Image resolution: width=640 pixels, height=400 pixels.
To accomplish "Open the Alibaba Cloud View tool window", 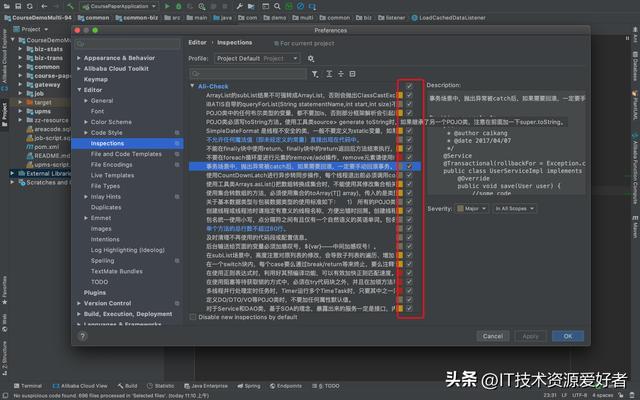I will (x=80, y=386).
